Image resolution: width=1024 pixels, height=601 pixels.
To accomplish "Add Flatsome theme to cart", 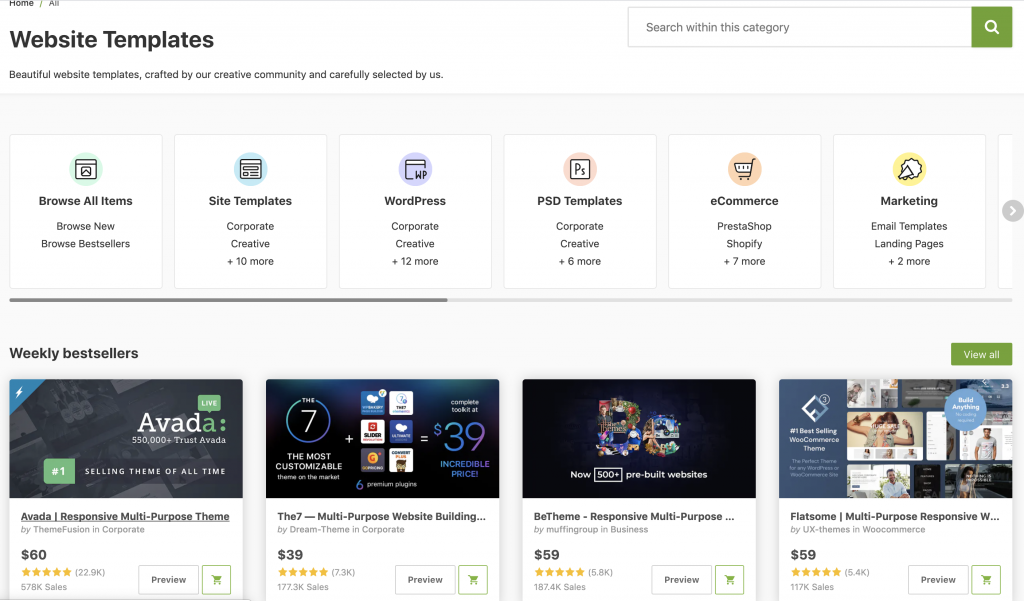I will click(x=986, y=579).
